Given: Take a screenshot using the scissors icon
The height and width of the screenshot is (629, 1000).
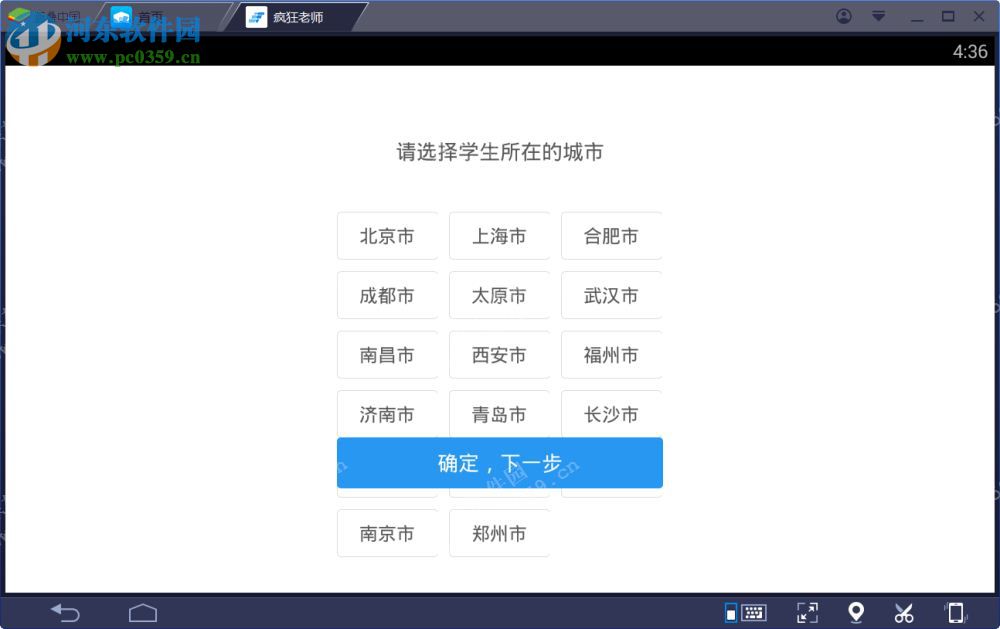Looking at the screenshot, I should pos(904,612).
